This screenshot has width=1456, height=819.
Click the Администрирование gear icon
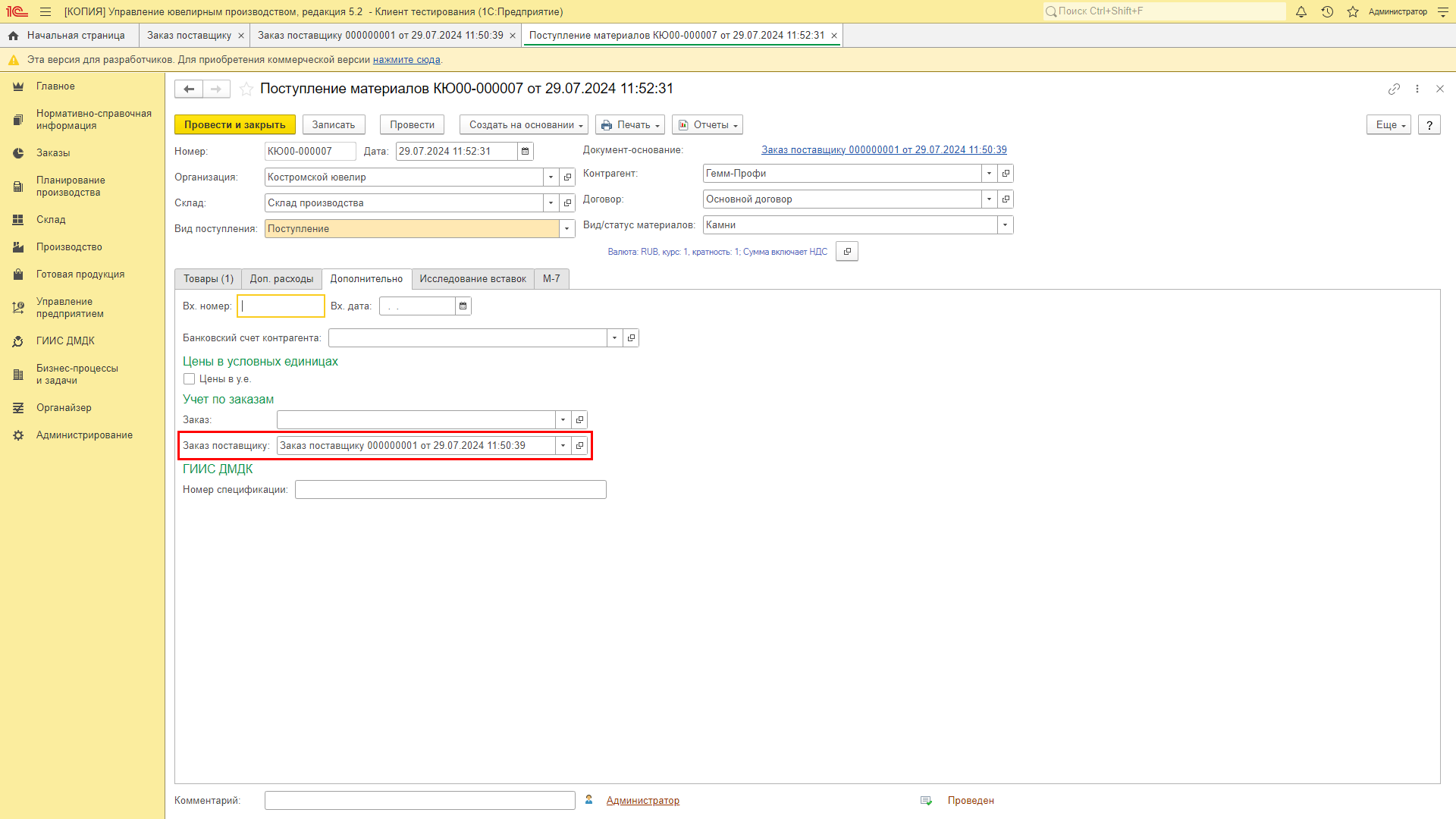[18, 435]
